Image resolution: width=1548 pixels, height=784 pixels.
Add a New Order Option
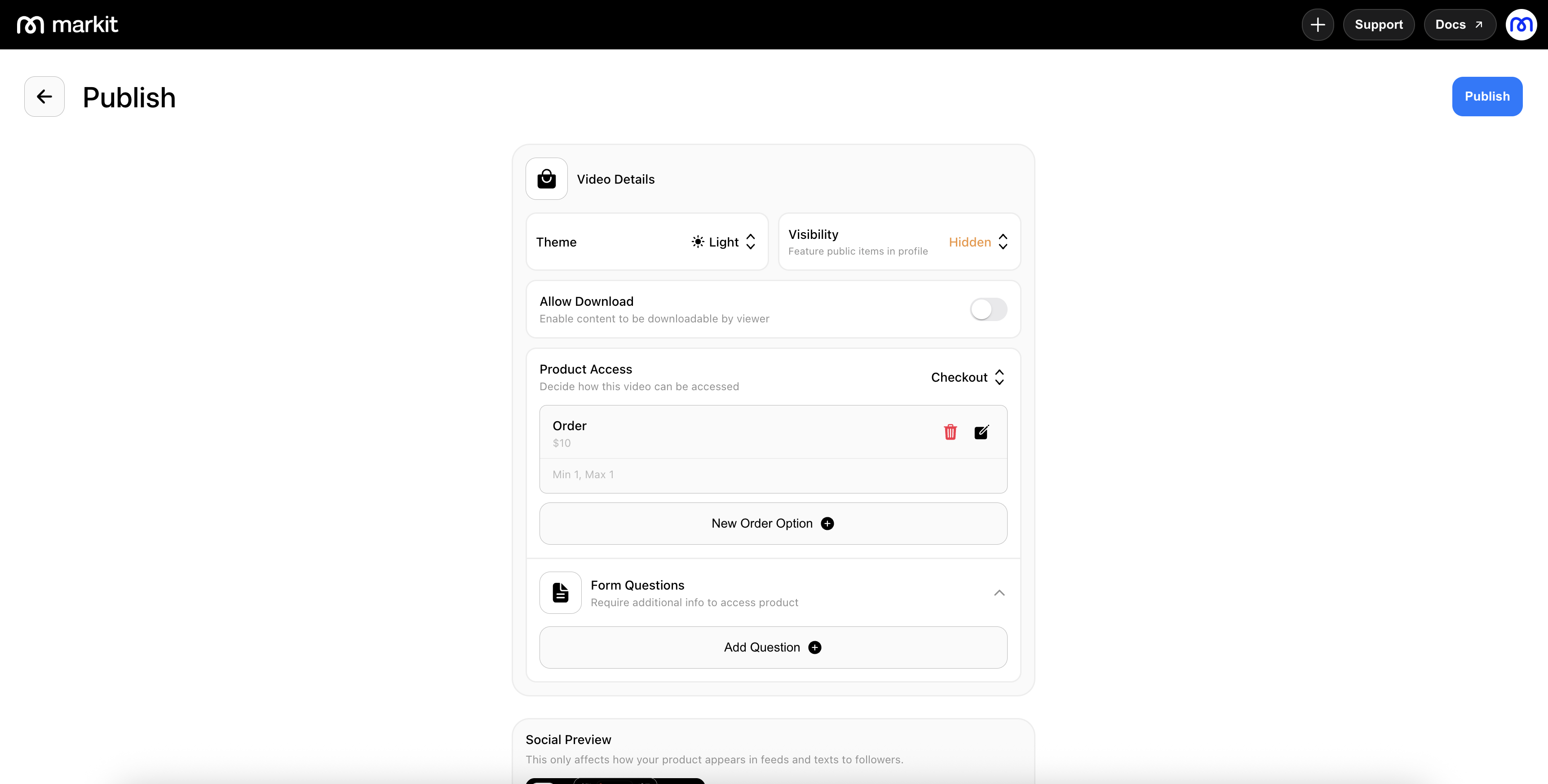(773, 524)
